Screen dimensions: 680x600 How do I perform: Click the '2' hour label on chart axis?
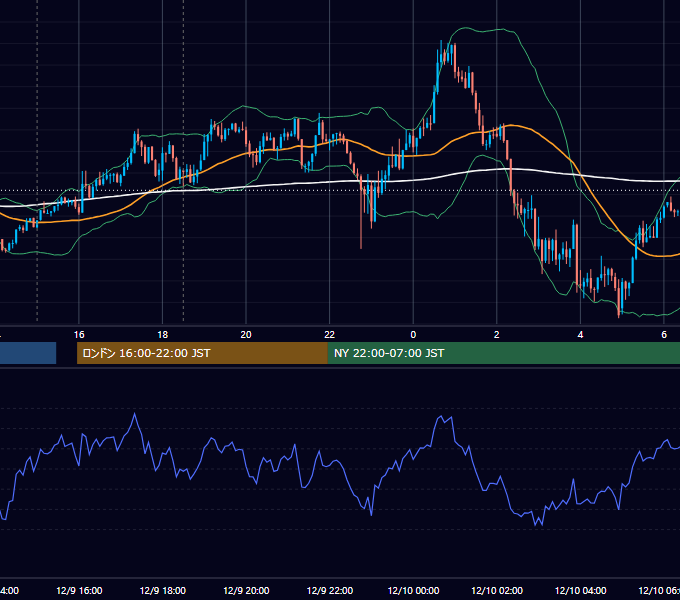pos(497,335)
